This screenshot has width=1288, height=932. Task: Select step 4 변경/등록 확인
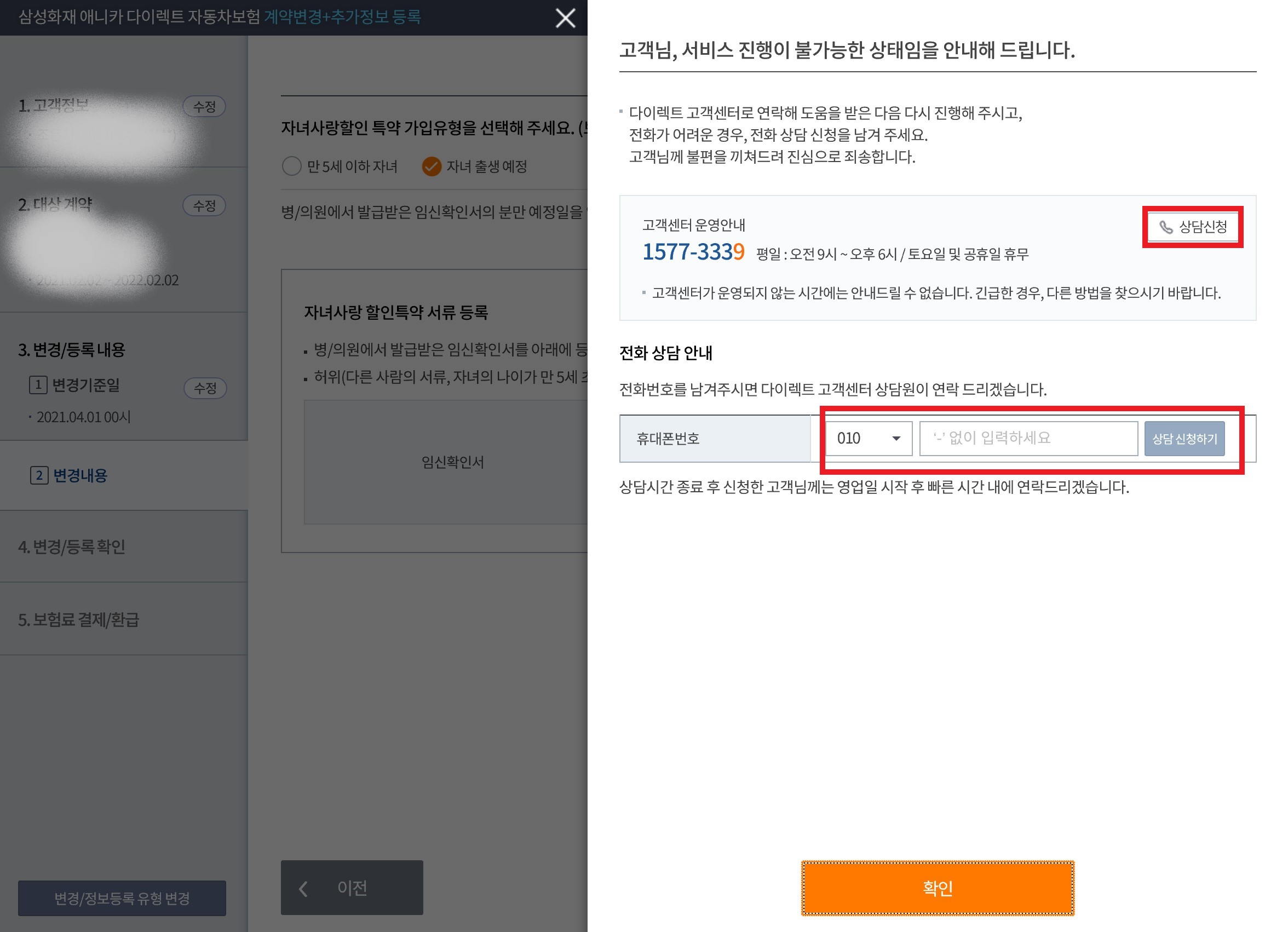pos(72,546)
